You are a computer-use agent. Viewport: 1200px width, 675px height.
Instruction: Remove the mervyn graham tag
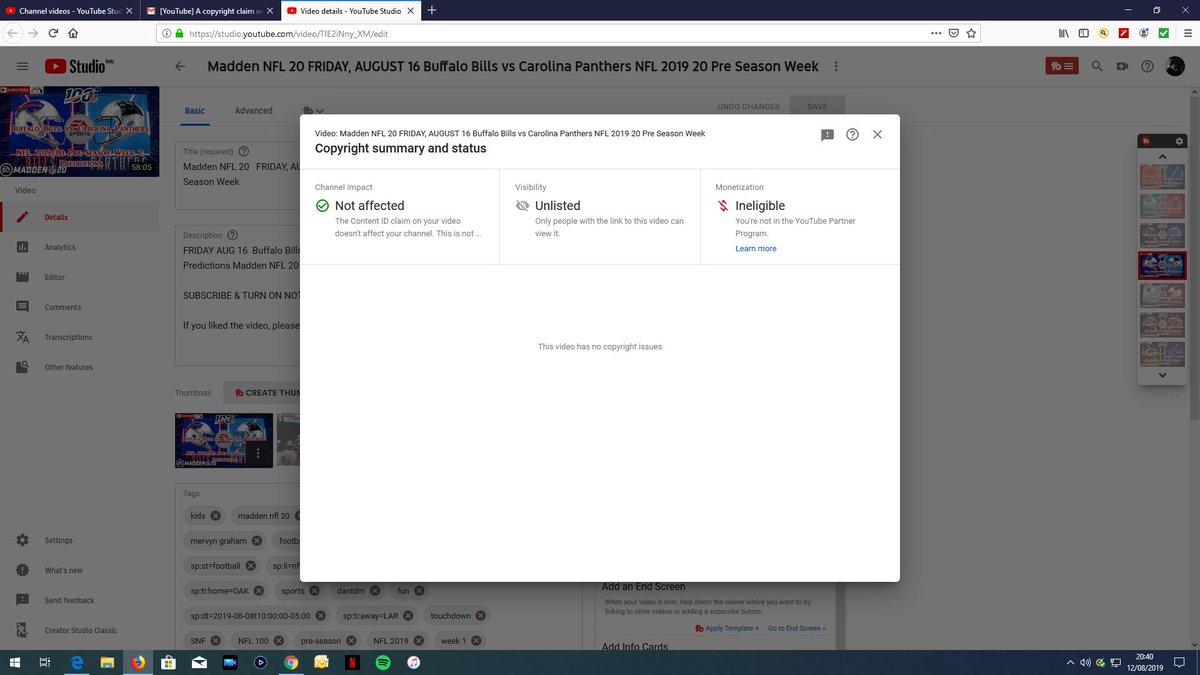[x=256, y=541]
